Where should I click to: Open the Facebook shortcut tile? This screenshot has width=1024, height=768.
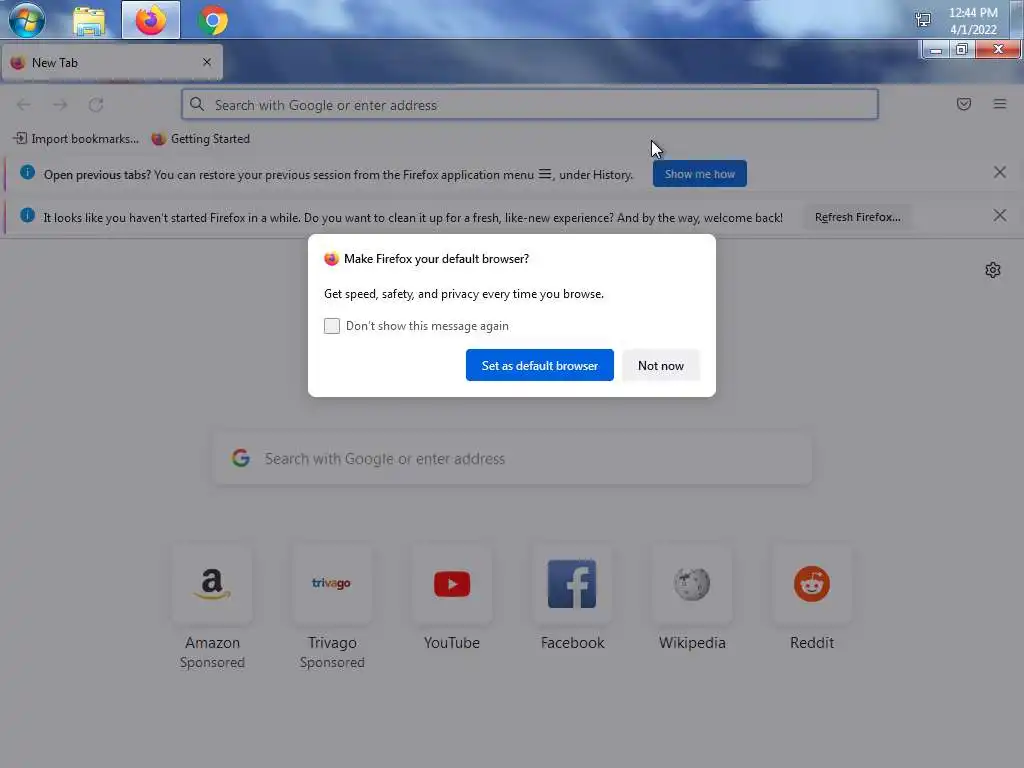(x=572, y=583)
